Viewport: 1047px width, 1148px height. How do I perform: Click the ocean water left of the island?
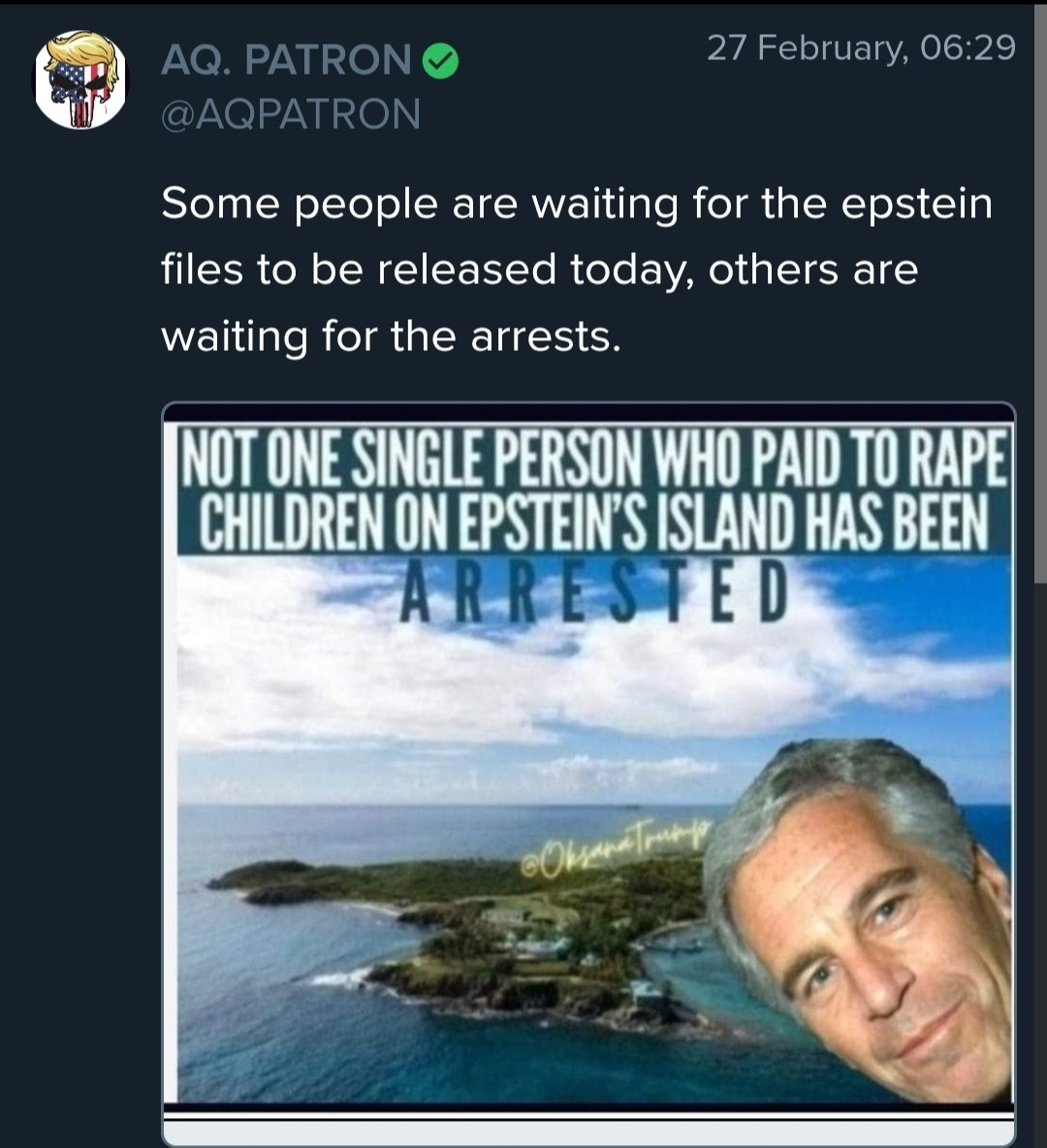point(252,999)
